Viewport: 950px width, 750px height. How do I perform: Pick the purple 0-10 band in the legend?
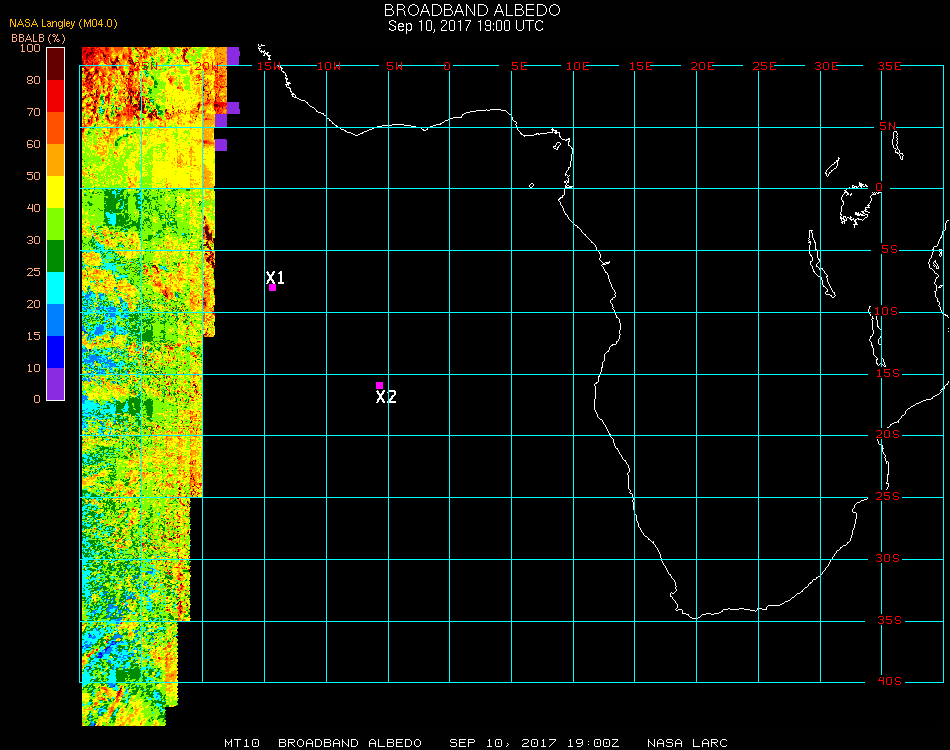pos(56,383)
